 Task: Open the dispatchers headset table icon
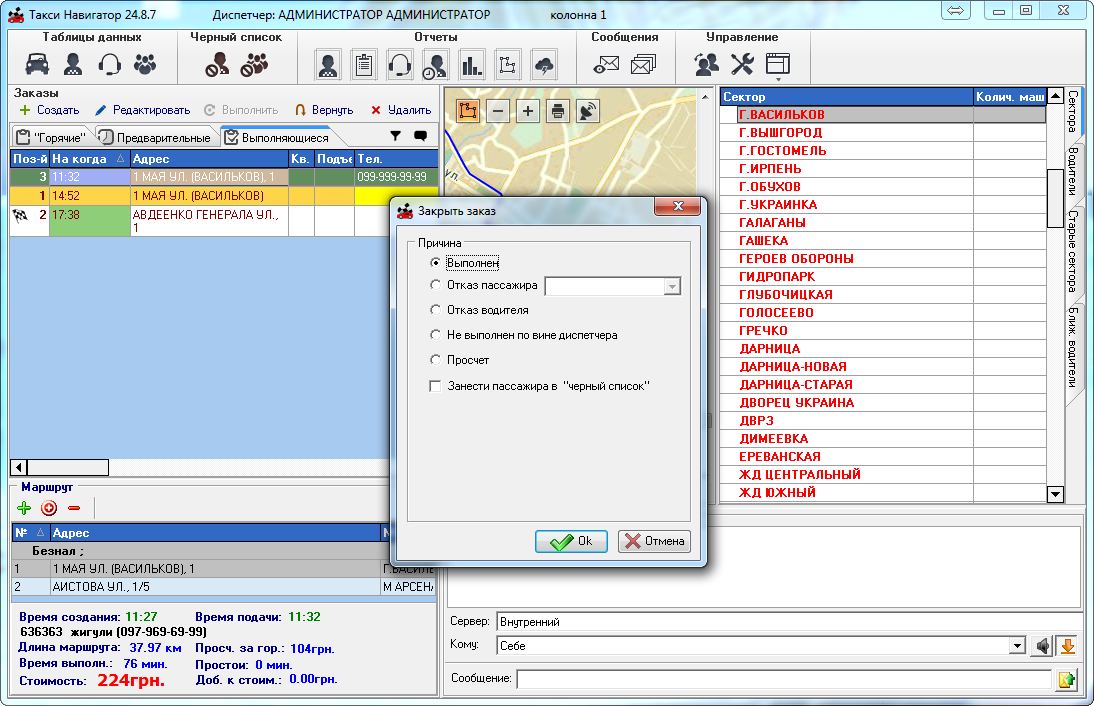coord(109,65)
